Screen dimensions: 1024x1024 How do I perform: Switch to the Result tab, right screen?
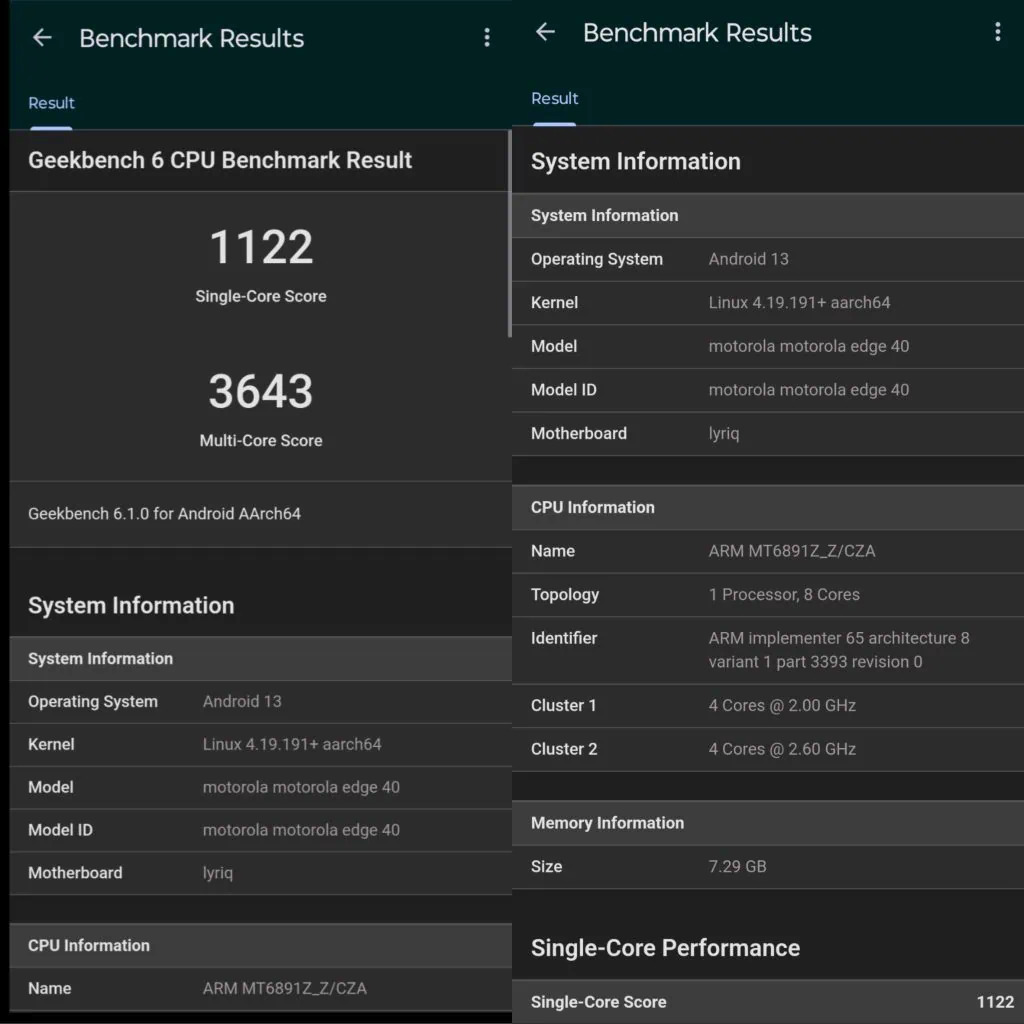tap(555, 98)
